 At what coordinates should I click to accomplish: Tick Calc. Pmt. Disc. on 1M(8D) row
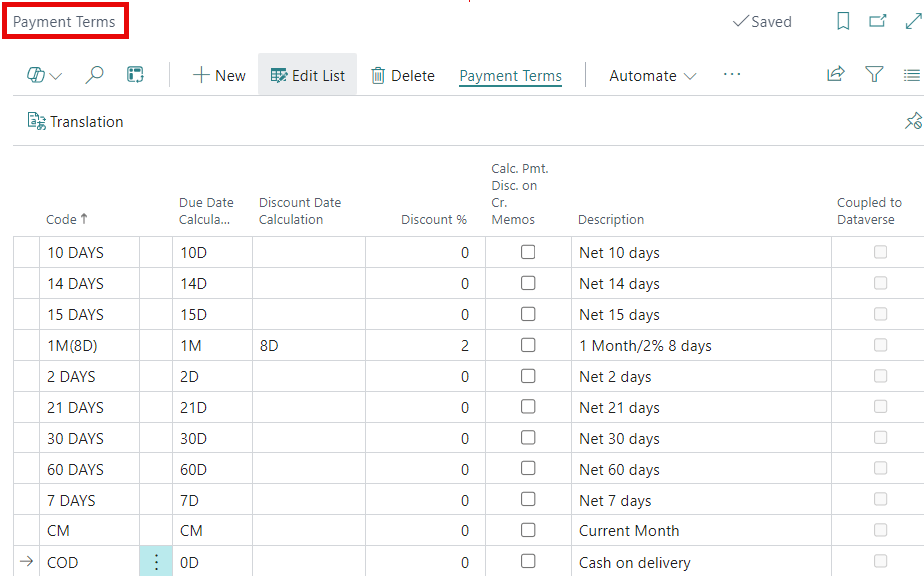(x=528, y=345)
